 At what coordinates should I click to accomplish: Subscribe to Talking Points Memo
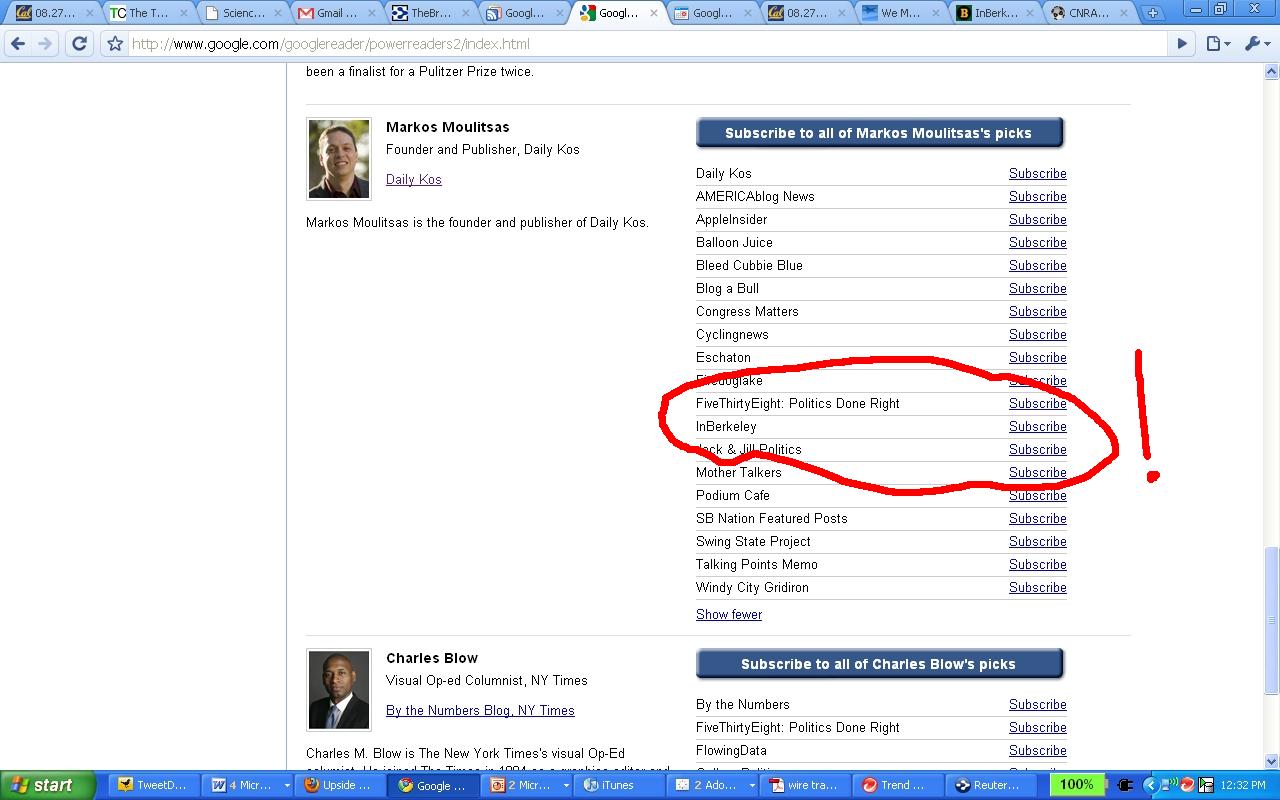click(1037, 564)
